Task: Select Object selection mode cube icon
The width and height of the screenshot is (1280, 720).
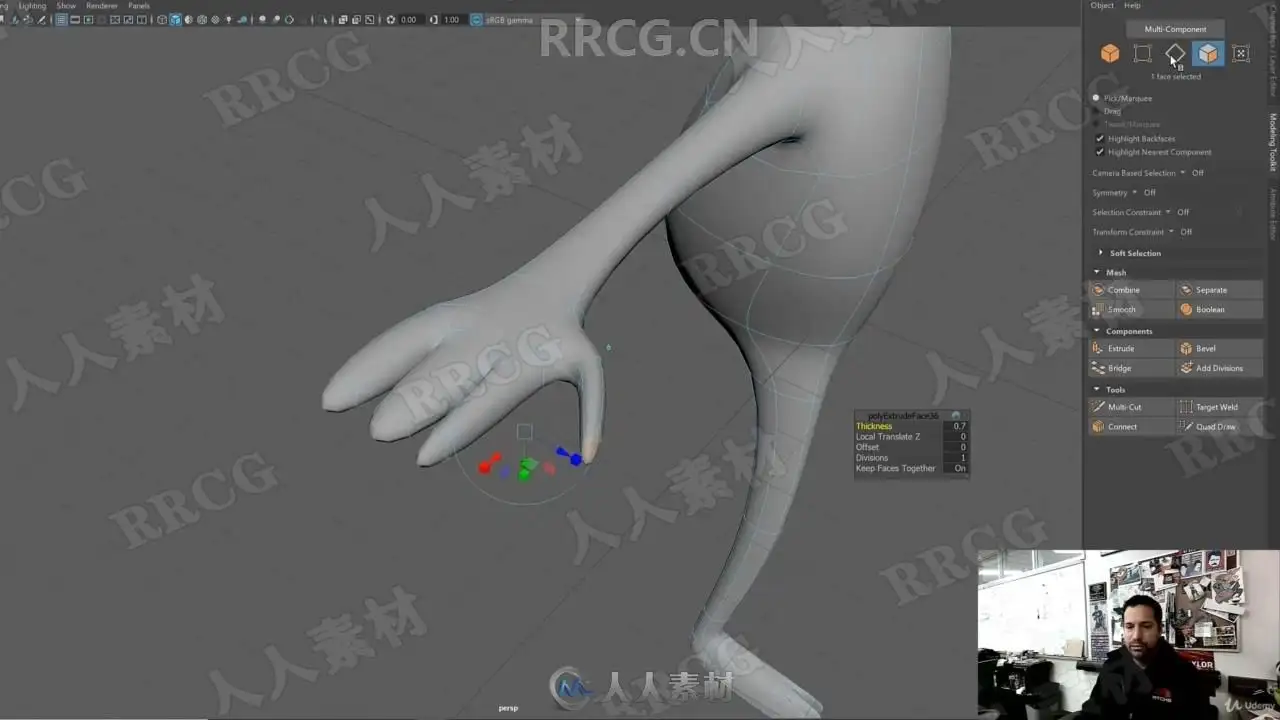Action: [1110, 54]
